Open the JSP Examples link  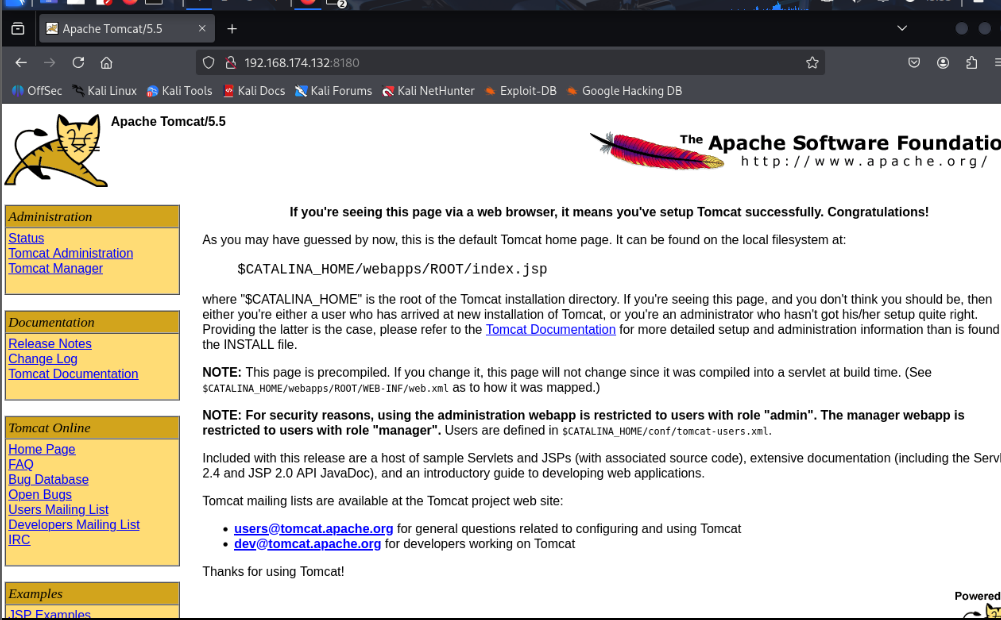point(49,614)
